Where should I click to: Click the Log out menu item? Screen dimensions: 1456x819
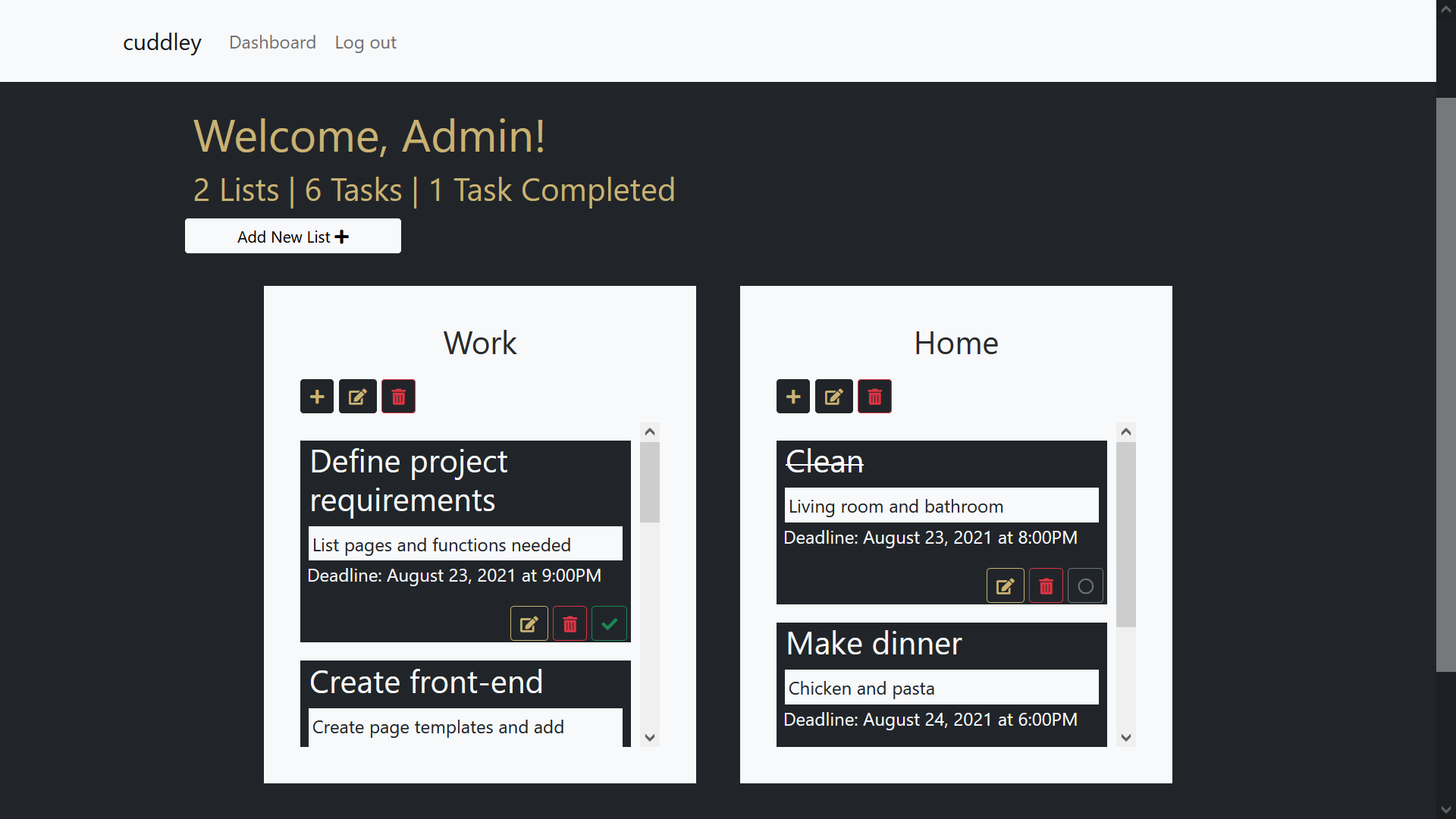tap(366, 42)
